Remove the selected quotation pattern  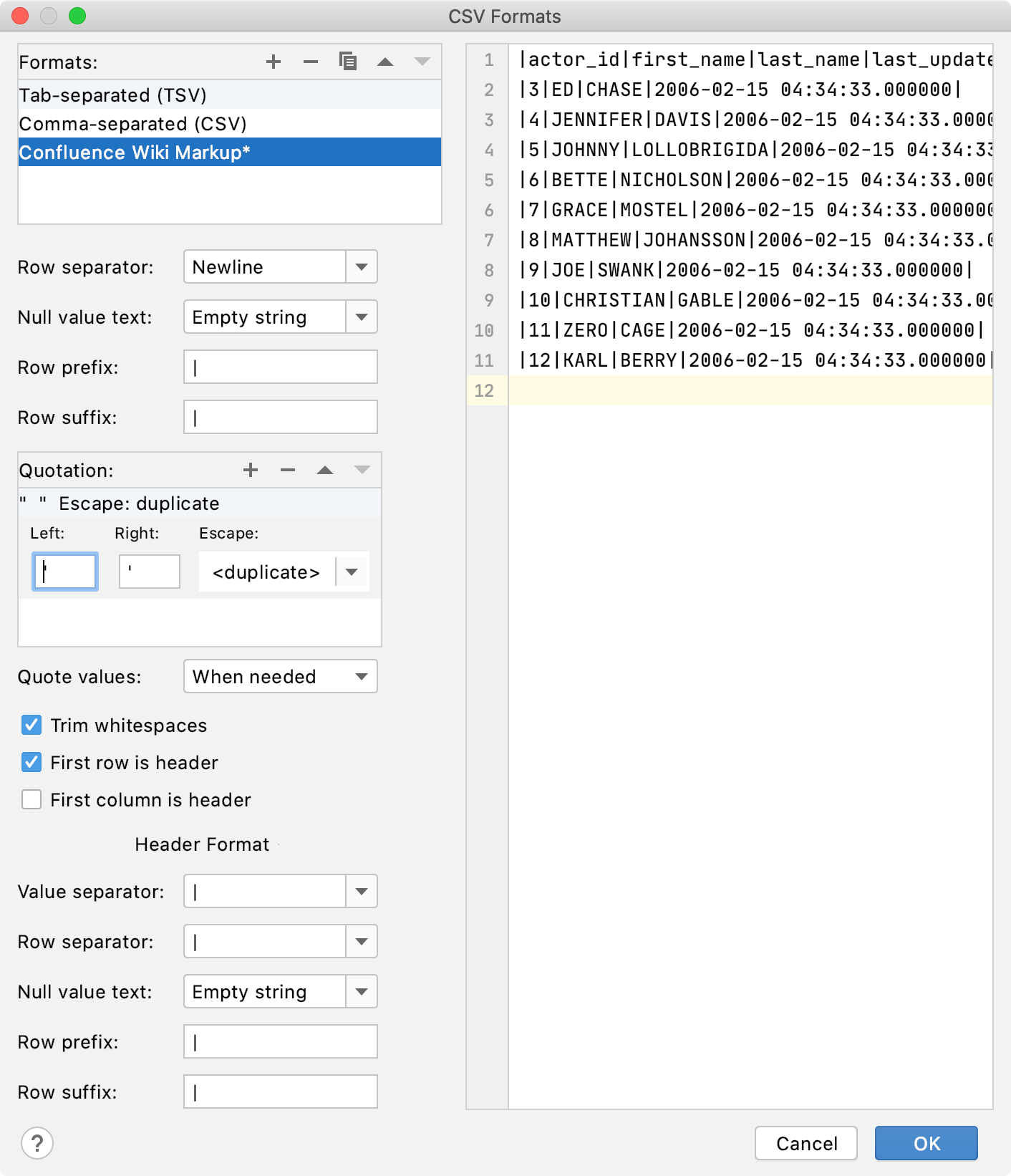click(288, 470)
